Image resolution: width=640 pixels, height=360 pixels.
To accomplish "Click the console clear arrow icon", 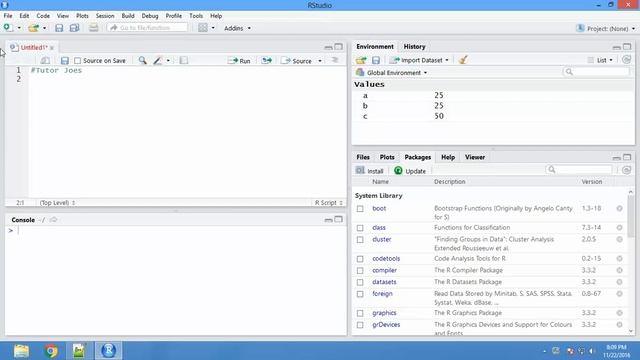I will click(x=53, y=220).
